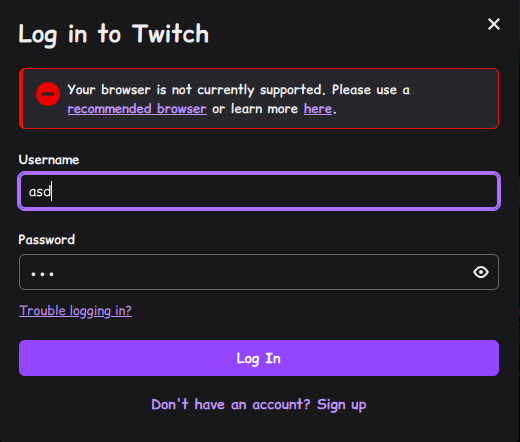Click the Password label
The width and height of the screenshot is (520, 442).
point(47,240)
